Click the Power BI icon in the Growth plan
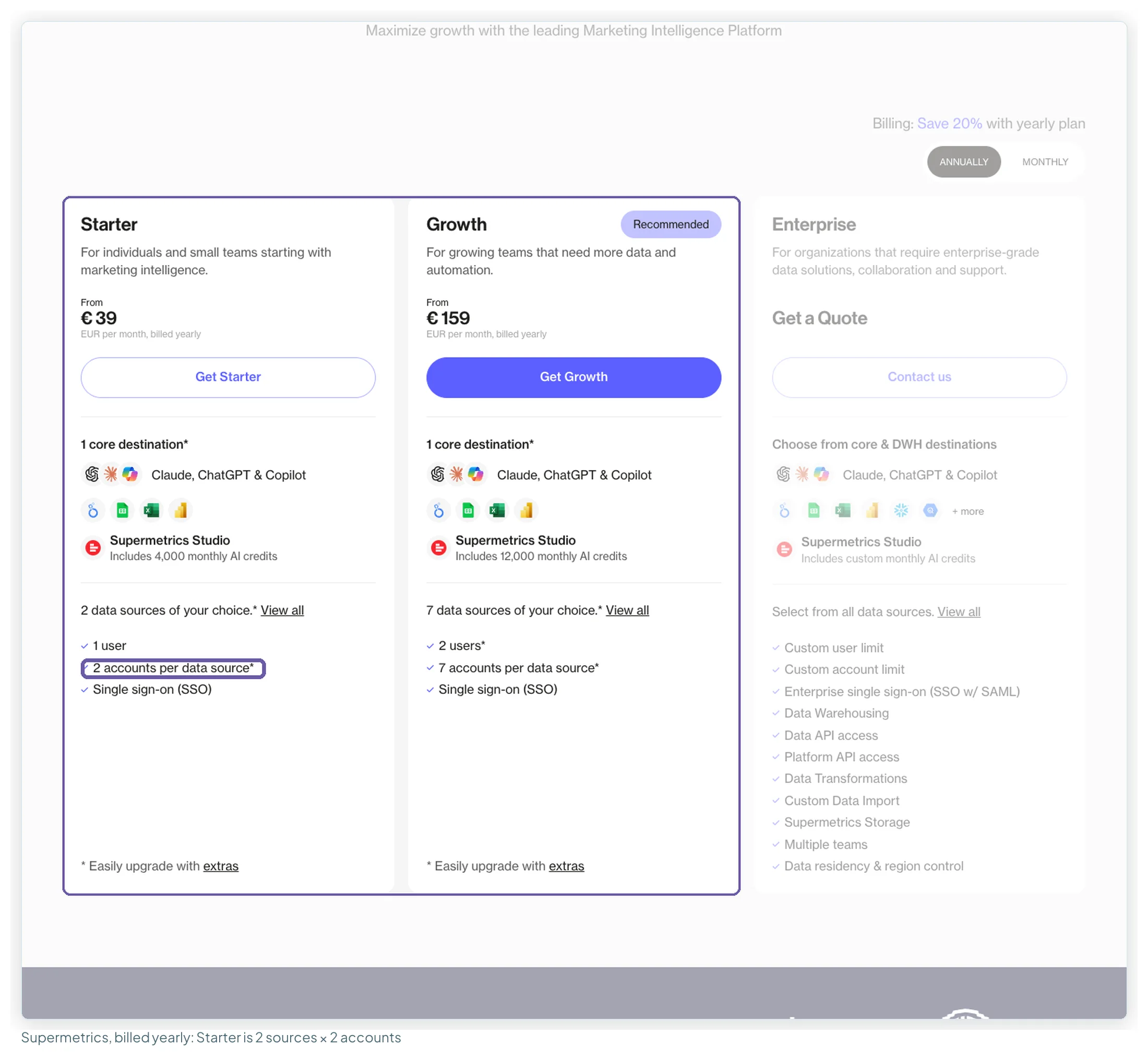This screenshot has width=1148, height=1058. pyautogui.click(x=527, y=511)
